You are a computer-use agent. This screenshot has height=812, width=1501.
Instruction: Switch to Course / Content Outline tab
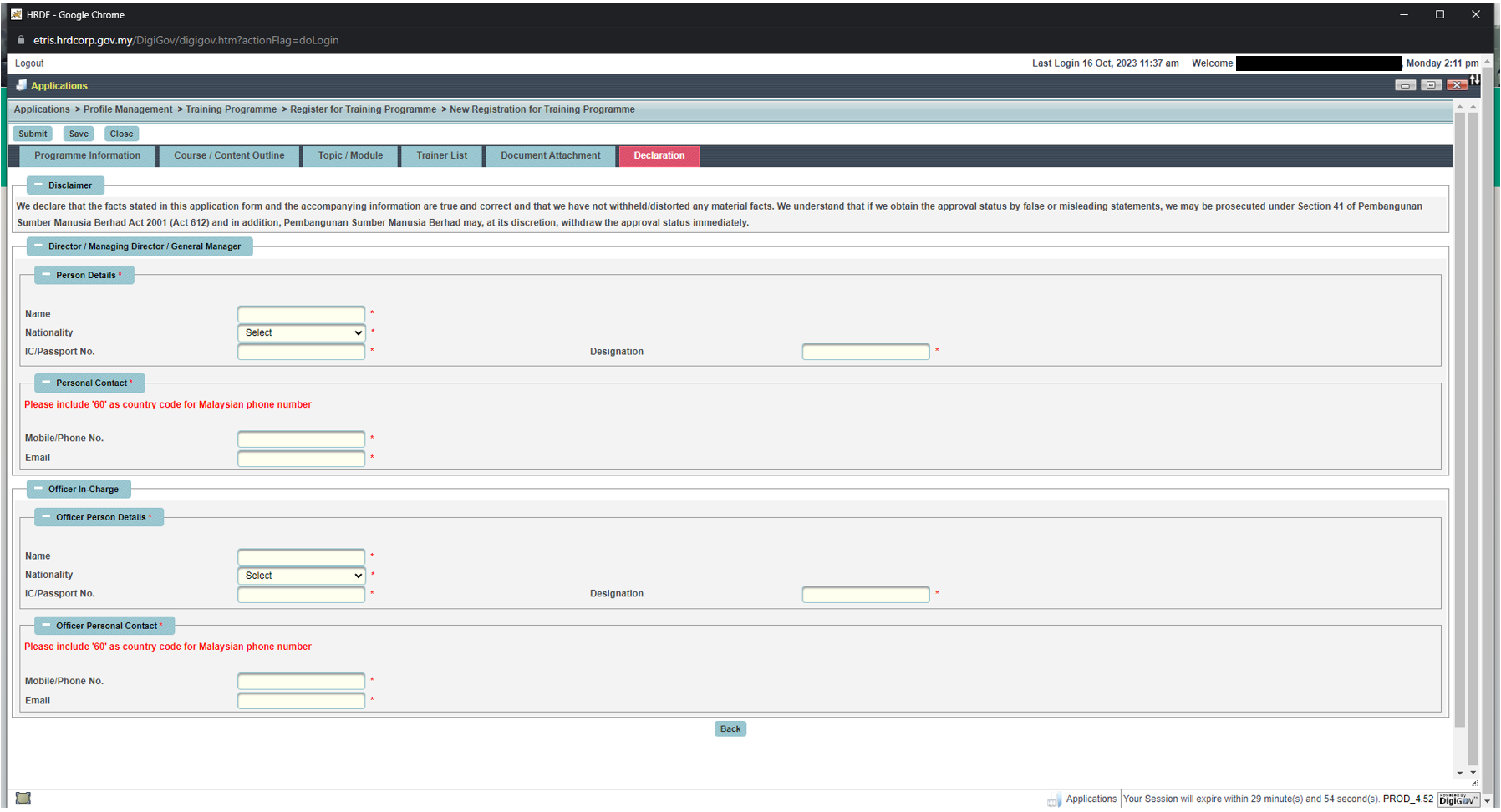click(229, 156)
